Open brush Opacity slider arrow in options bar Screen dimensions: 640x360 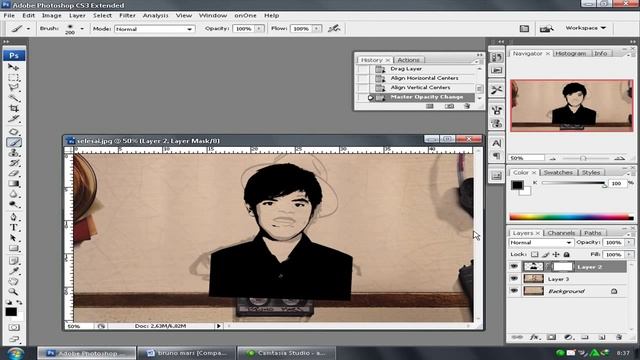[259, 29]
